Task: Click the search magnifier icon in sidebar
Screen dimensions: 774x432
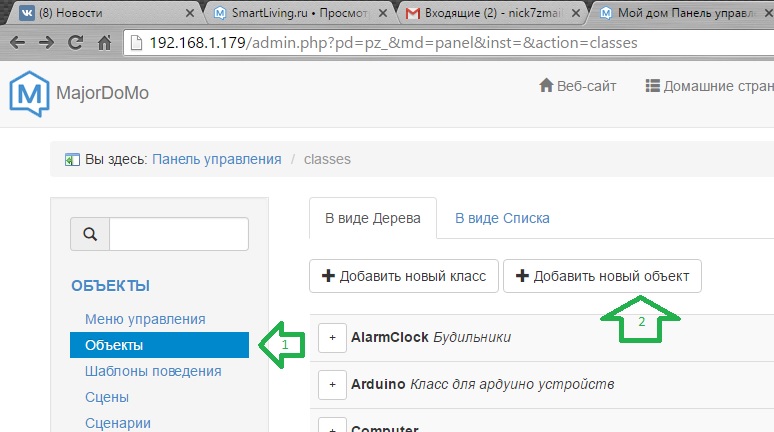Action: pos(90,234)
